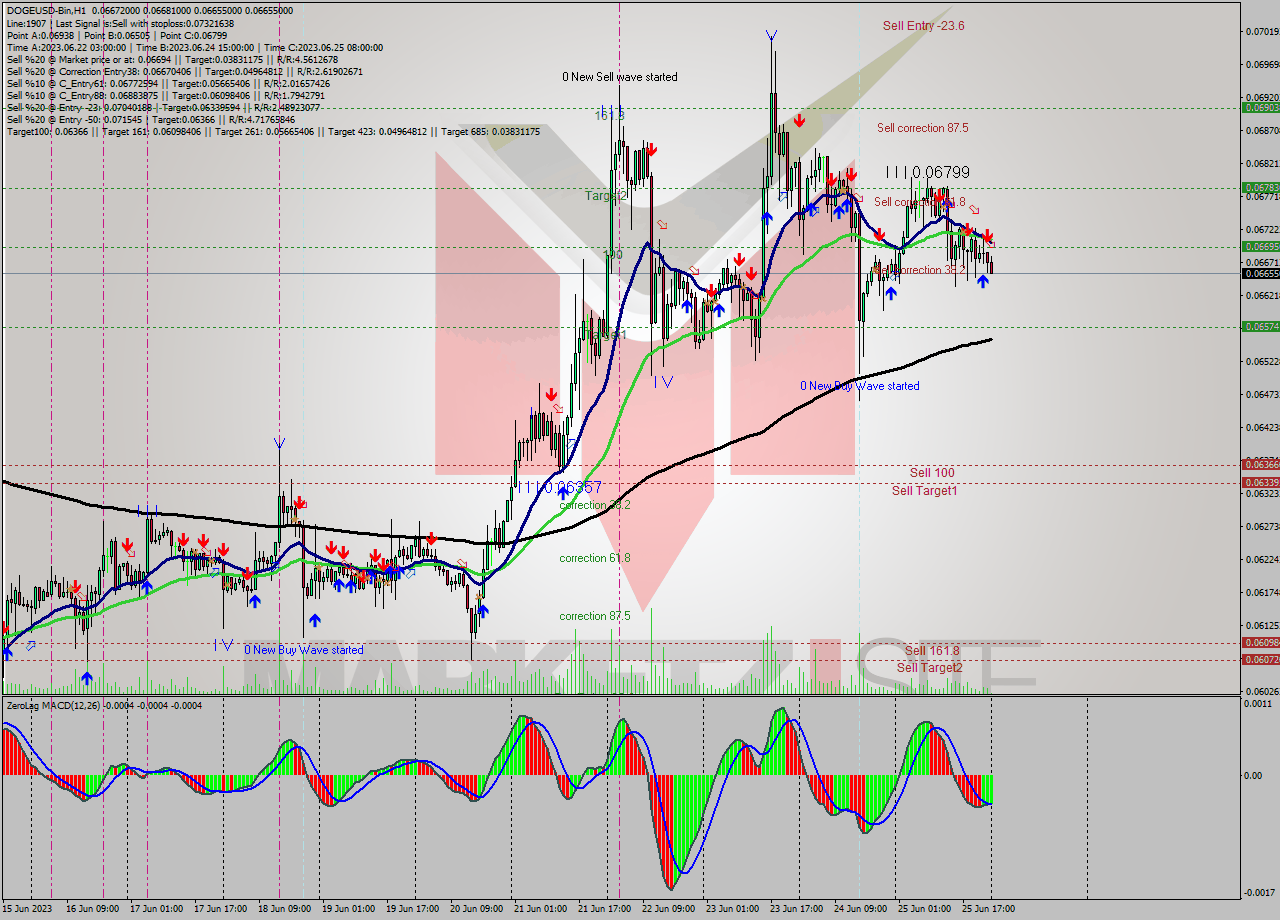This screenshot has height=920, width=1280.
Task: Click the green 'correction 61.8' label
Action: (595, 558)
